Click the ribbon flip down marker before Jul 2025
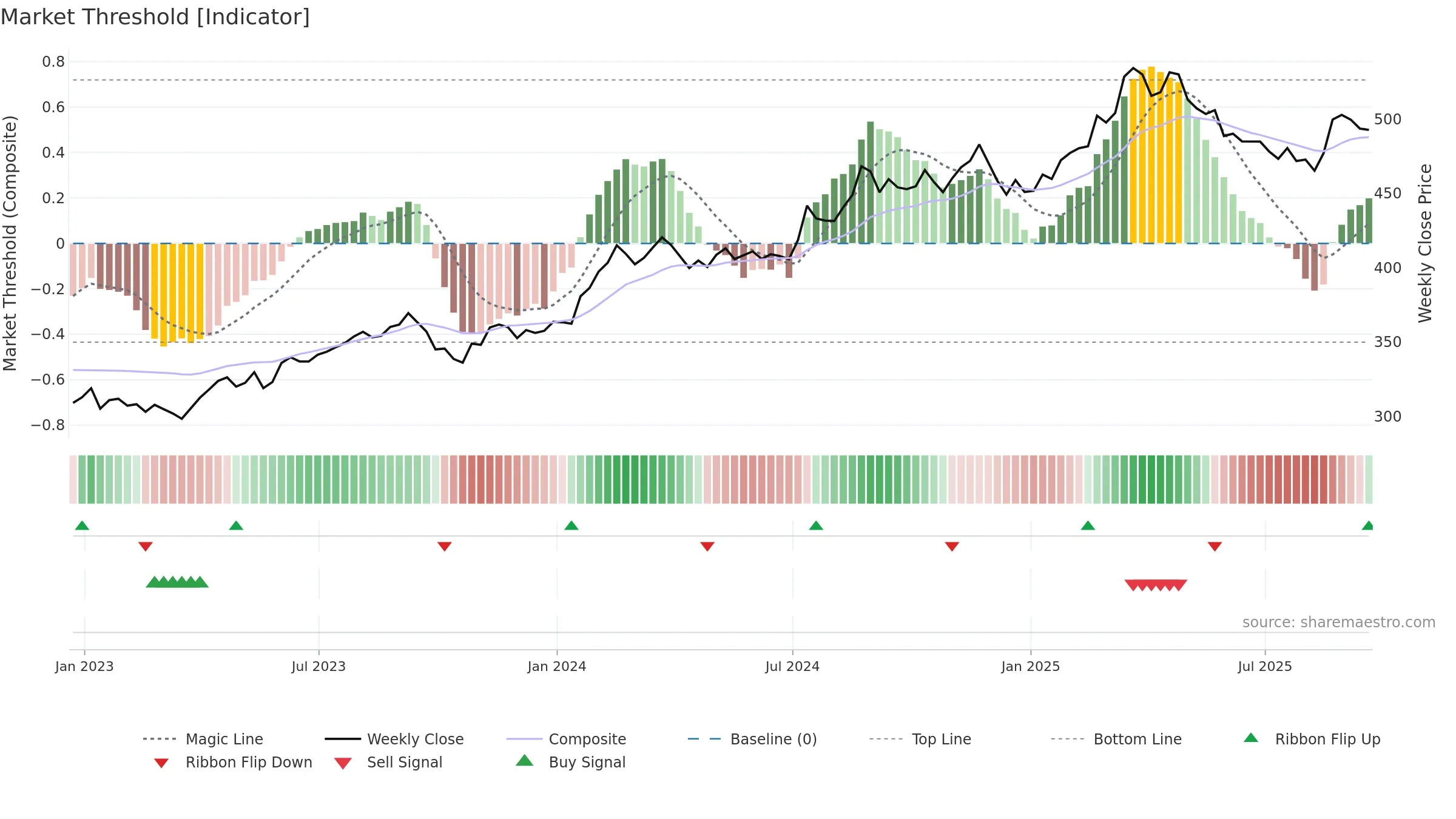Image resolution: width=1456 pixels, height=819 pixels. [x=1215, y=547]
